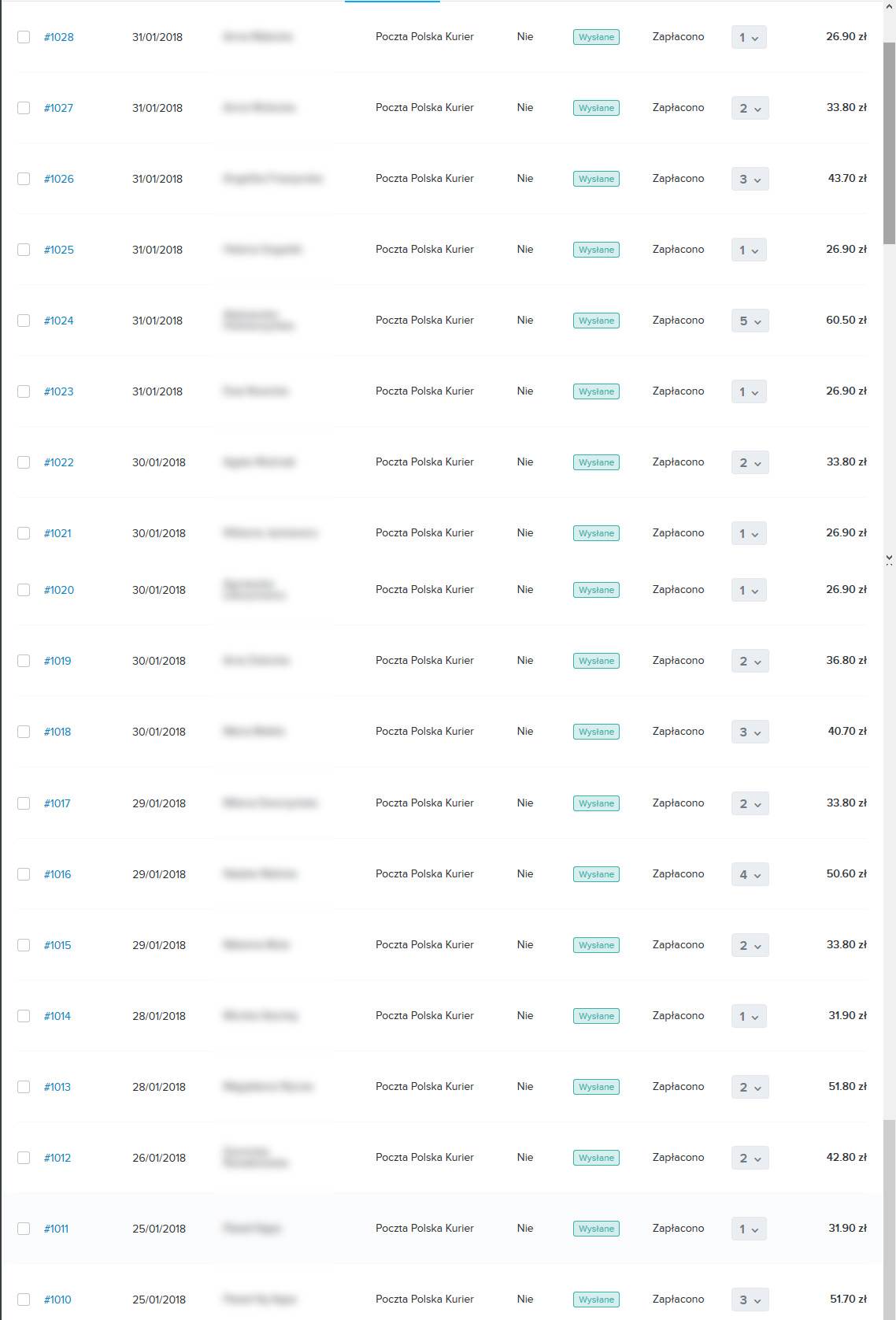The width and height of the screenshot is (896, 1320).
Task: Open quantity dropdown for order #1016
Action: [x=750, y=874]
